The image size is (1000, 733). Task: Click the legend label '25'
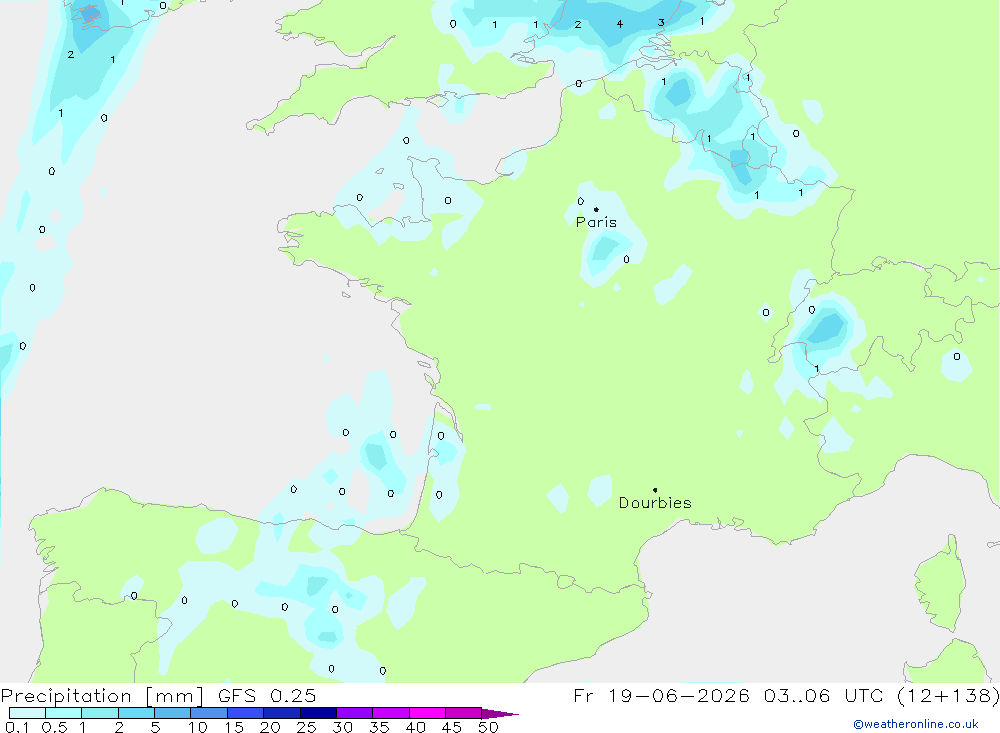click(x=307, y=727)
